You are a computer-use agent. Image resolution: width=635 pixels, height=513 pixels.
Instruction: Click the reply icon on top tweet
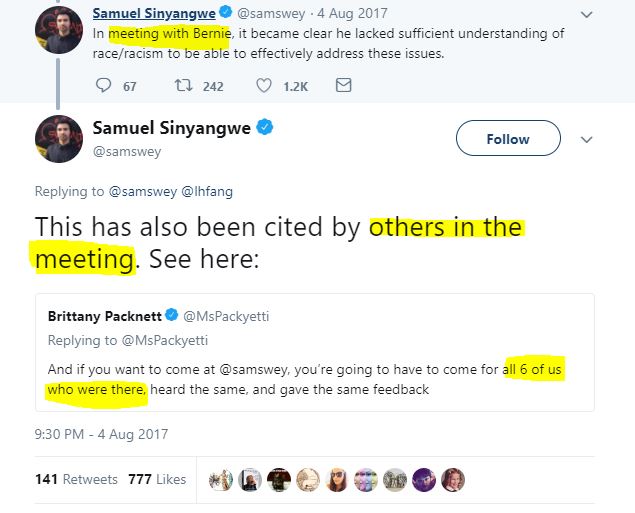point(104,86)
